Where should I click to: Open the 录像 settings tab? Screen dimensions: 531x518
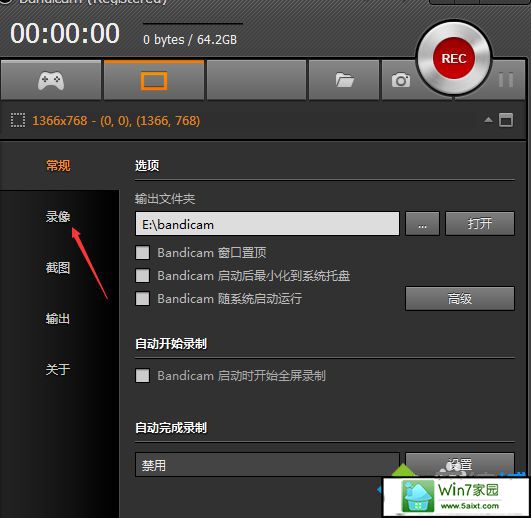(x=58, y=217)
